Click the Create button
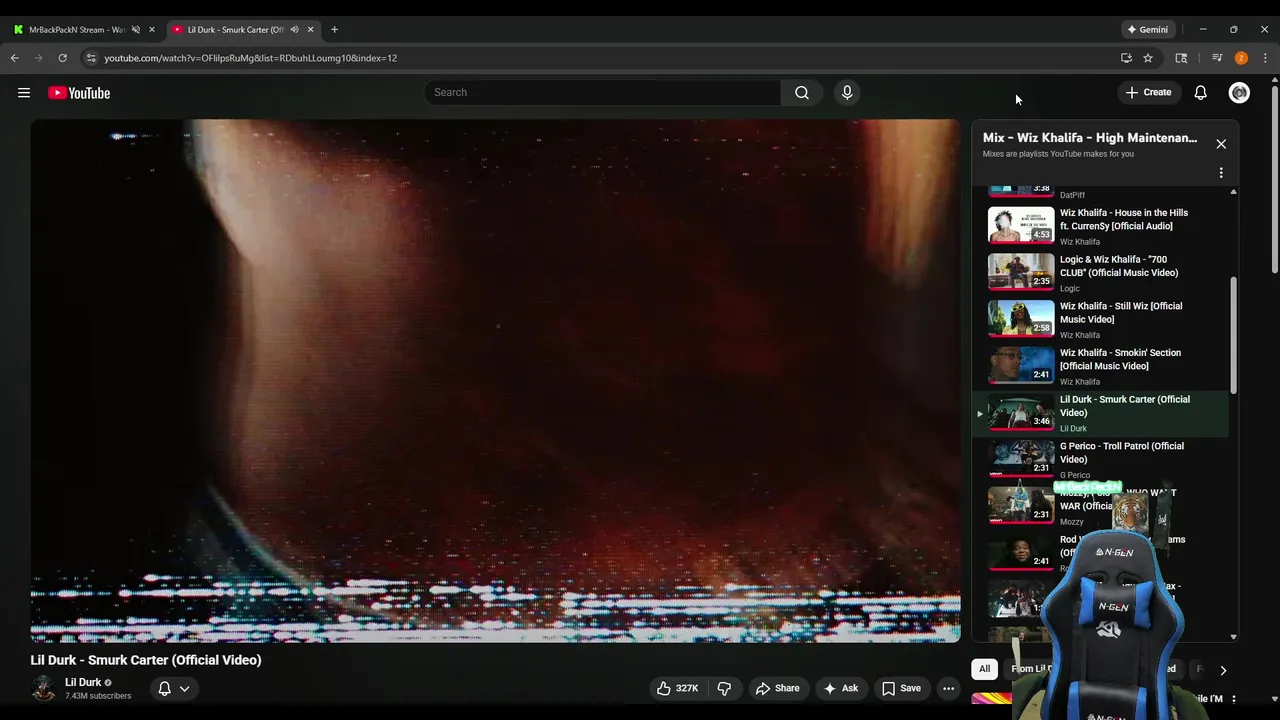Image resolution: width=1280 pixels, height=720 pixels. click(x=1148, y=92)
